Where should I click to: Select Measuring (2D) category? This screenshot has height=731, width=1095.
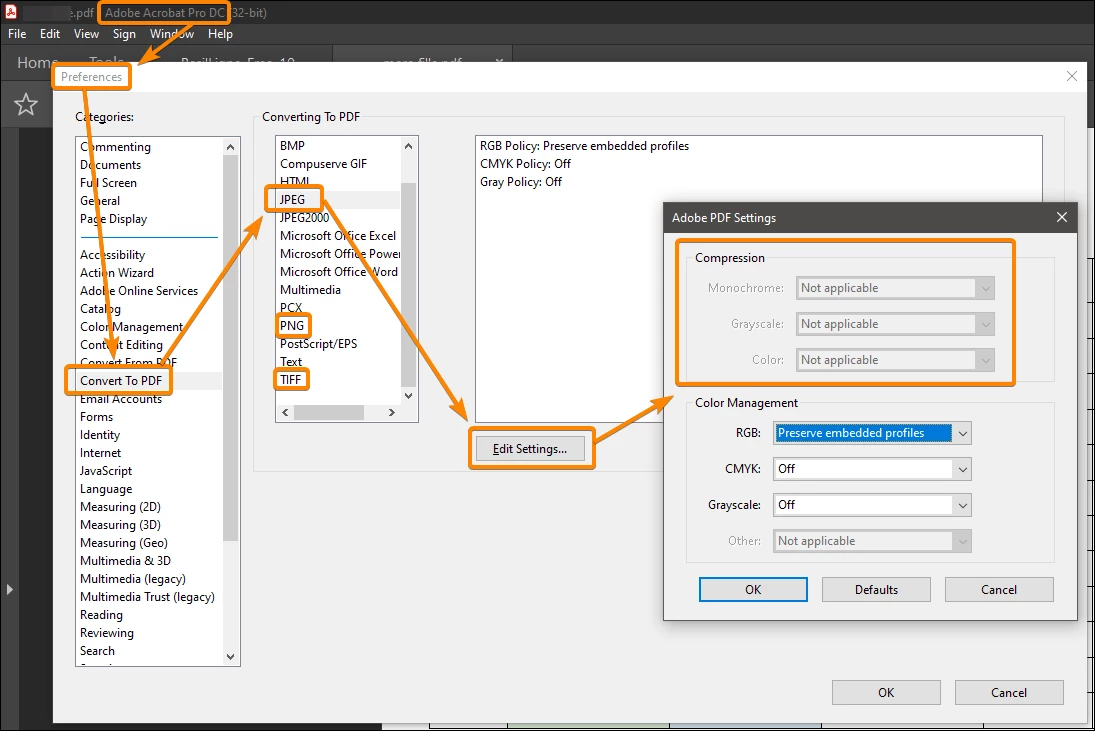click(x=120, y=507)
